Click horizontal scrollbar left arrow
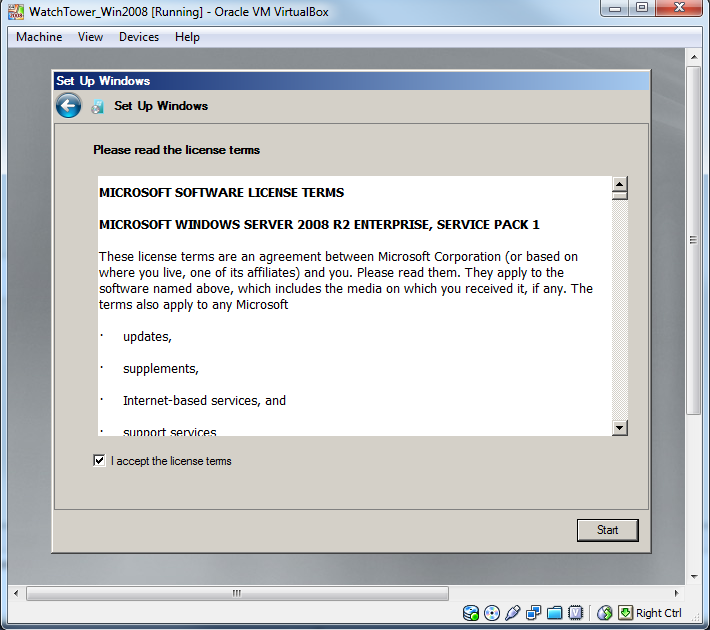Image resolution: width=710 pixels, height=630 pixels. [16, 593]
